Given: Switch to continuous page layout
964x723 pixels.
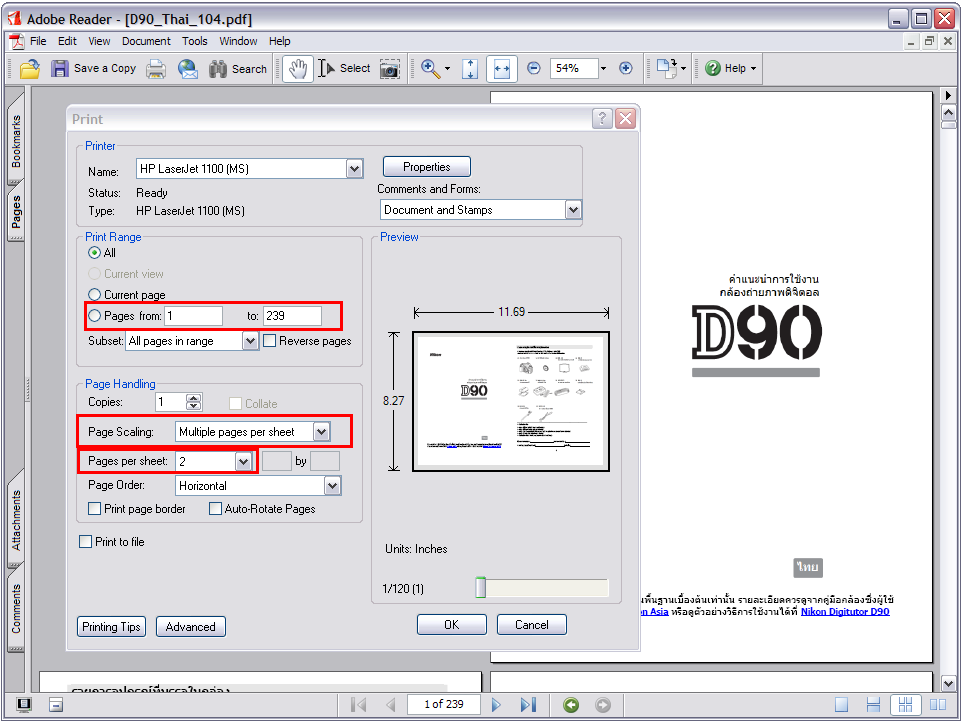Looking at the screenshot, I should (873, 705).
